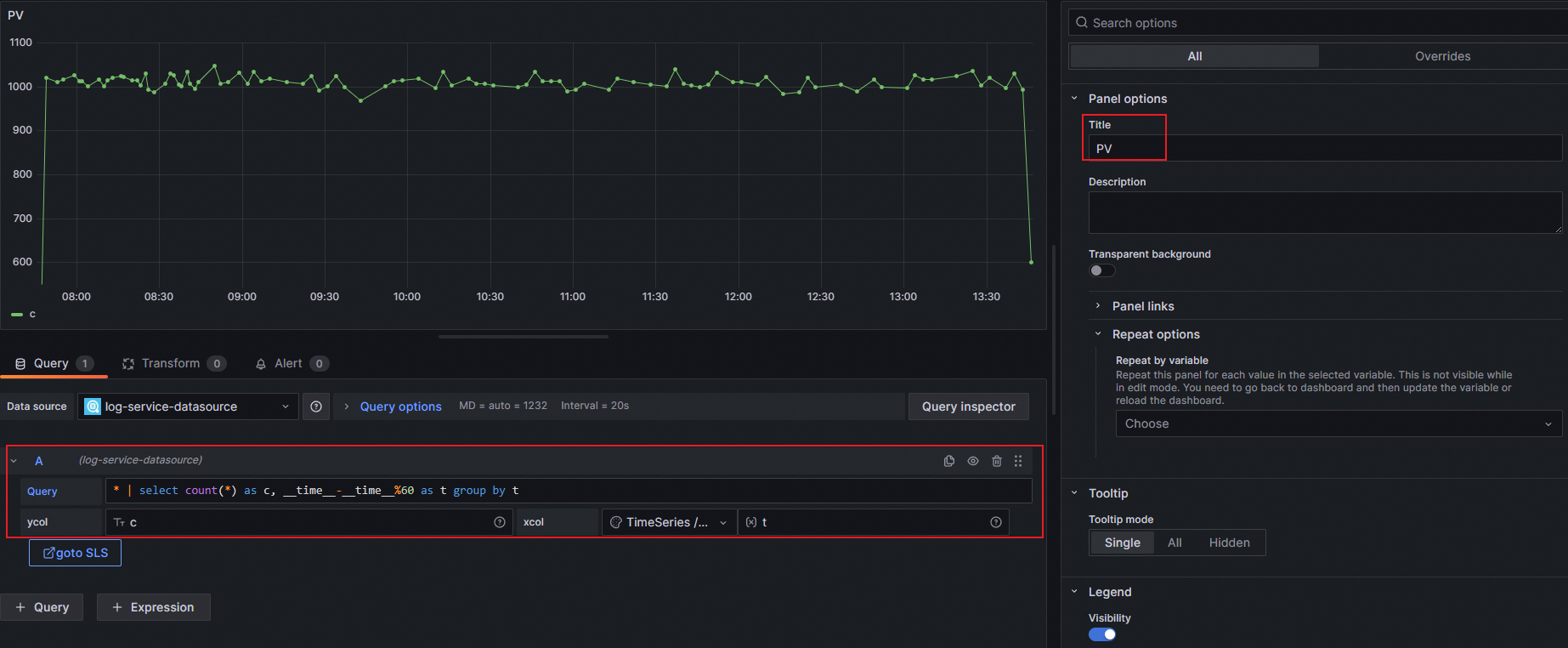Select the Overrides tab
The height and width of the screenshot is (648, 1568).
[x=1442, y=56]
